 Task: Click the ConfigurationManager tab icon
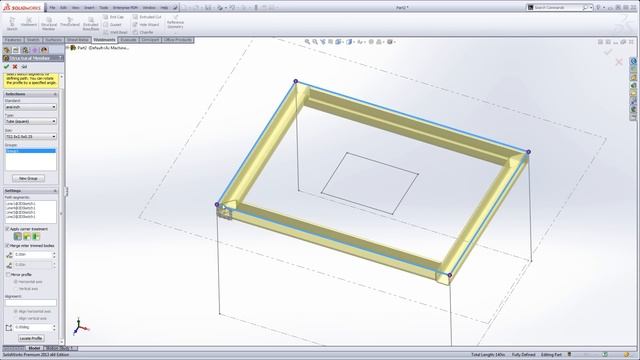(x=25, y=50)
